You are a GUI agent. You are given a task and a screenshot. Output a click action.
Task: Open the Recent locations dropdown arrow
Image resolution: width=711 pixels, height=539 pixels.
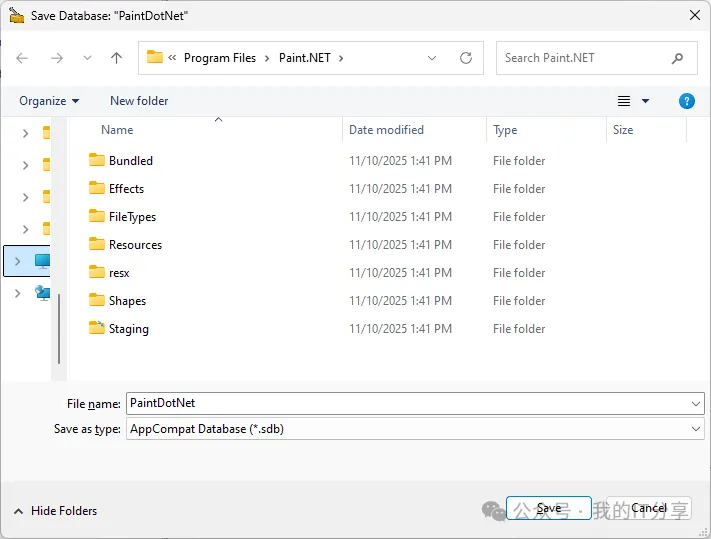point(86,58)
